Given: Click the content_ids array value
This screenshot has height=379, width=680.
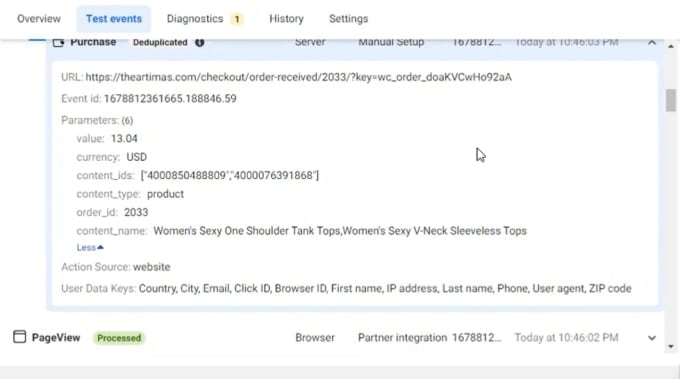Looking at the screenshot, I should pyautogui.click(x=230, y=176).
